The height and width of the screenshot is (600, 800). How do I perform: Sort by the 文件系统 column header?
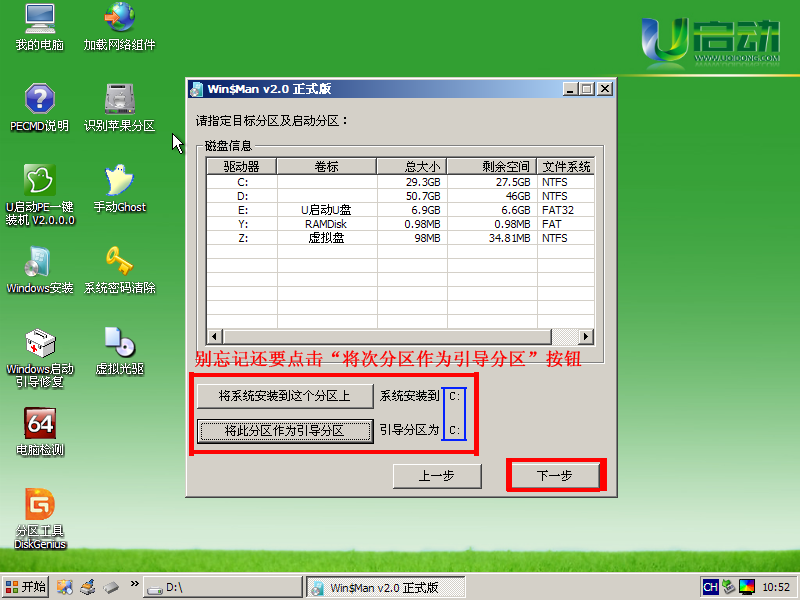(566, 166)
